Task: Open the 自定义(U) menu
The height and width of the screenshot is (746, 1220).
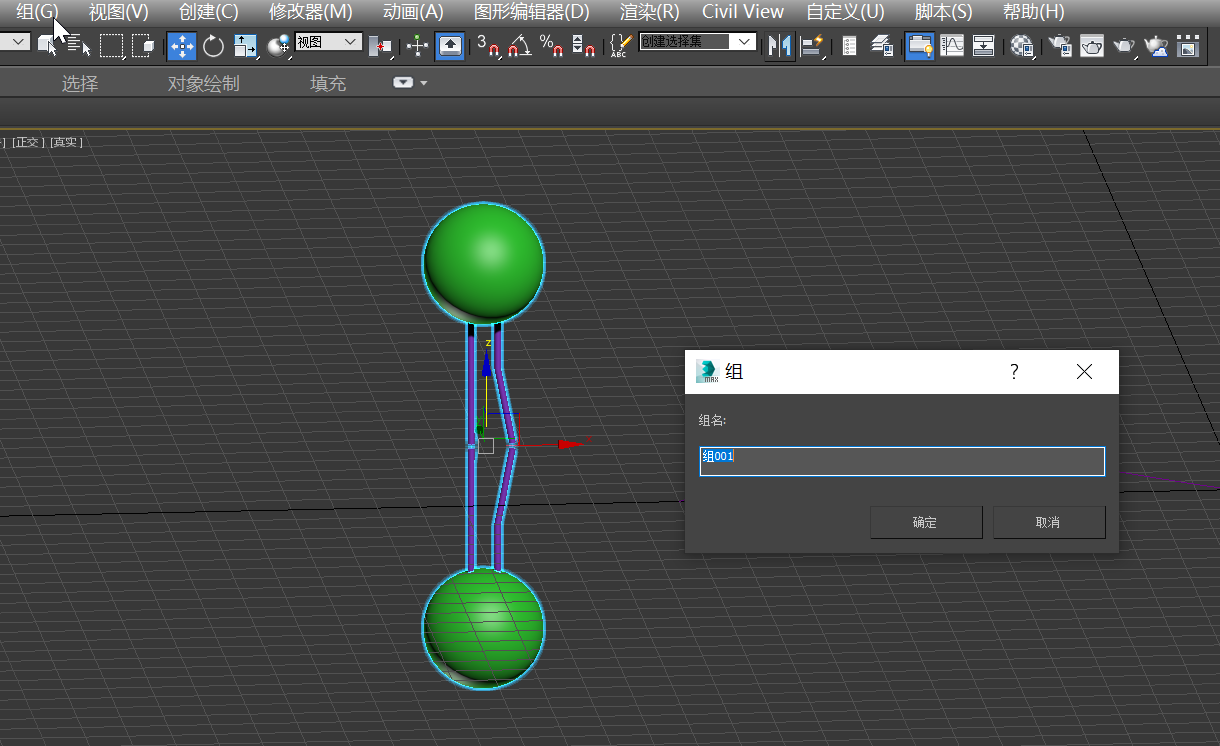Action: point(845,12)
